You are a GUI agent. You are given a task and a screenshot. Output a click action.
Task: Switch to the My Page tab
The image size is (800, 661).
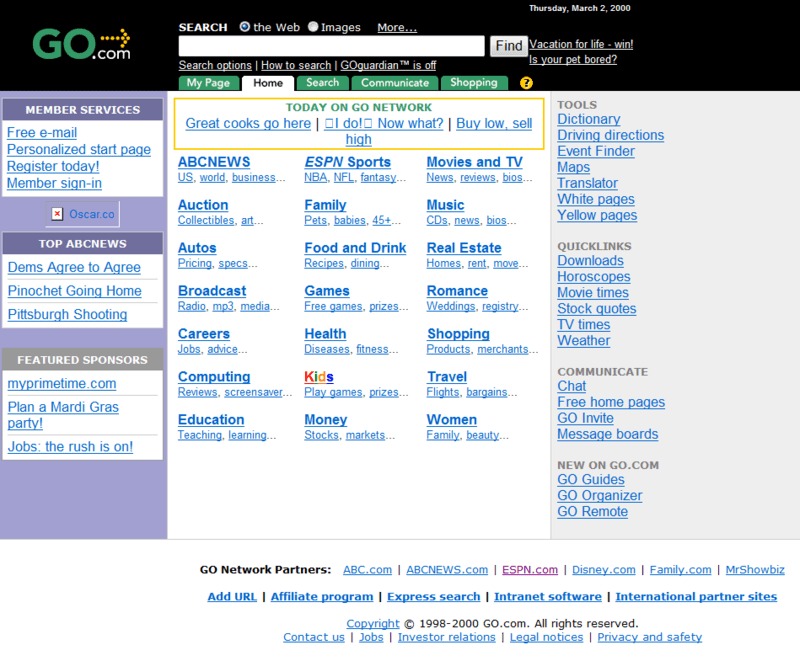[208, 83]
